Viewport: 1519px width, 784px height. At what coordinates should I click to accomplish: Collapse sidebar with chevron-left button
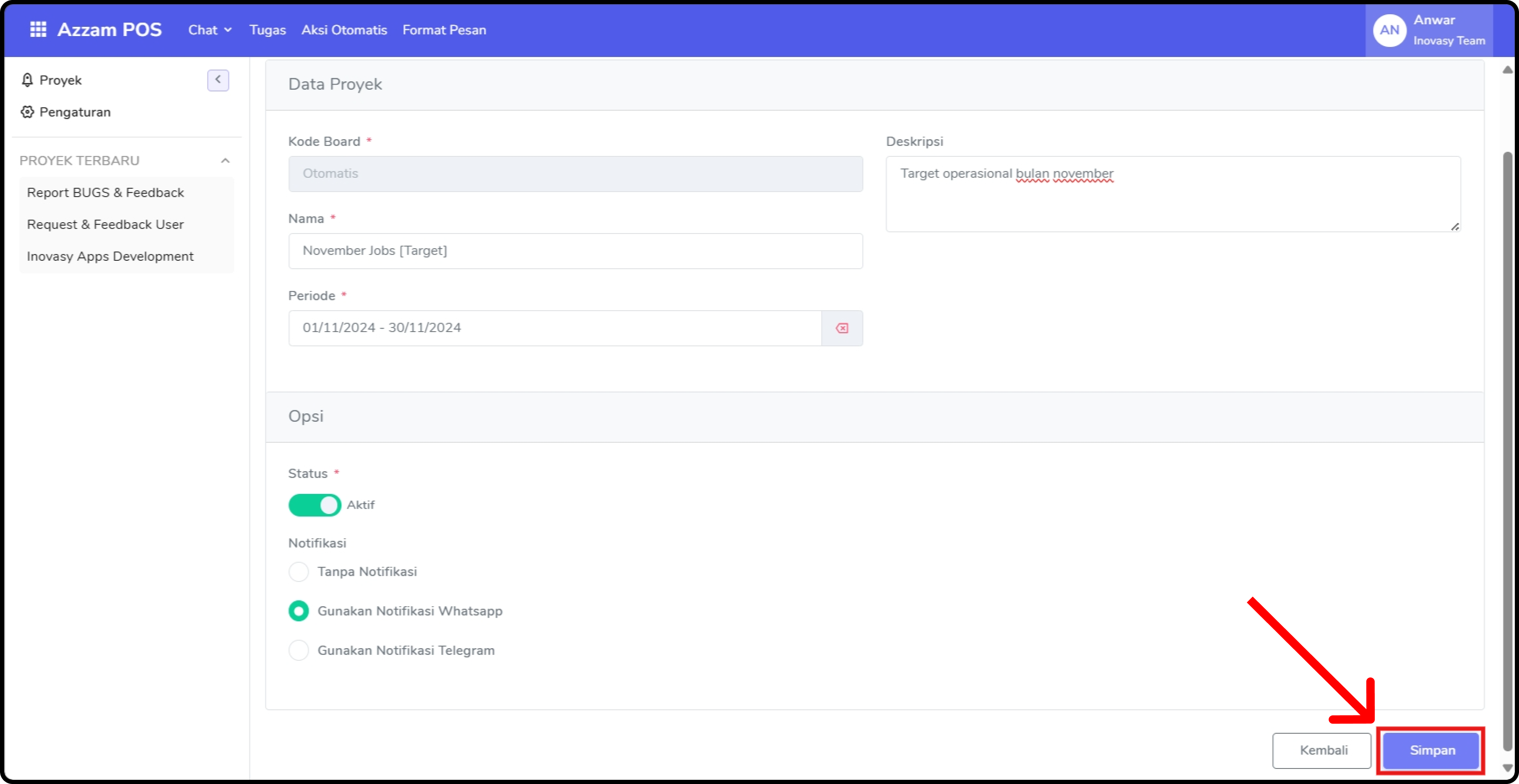218,80
